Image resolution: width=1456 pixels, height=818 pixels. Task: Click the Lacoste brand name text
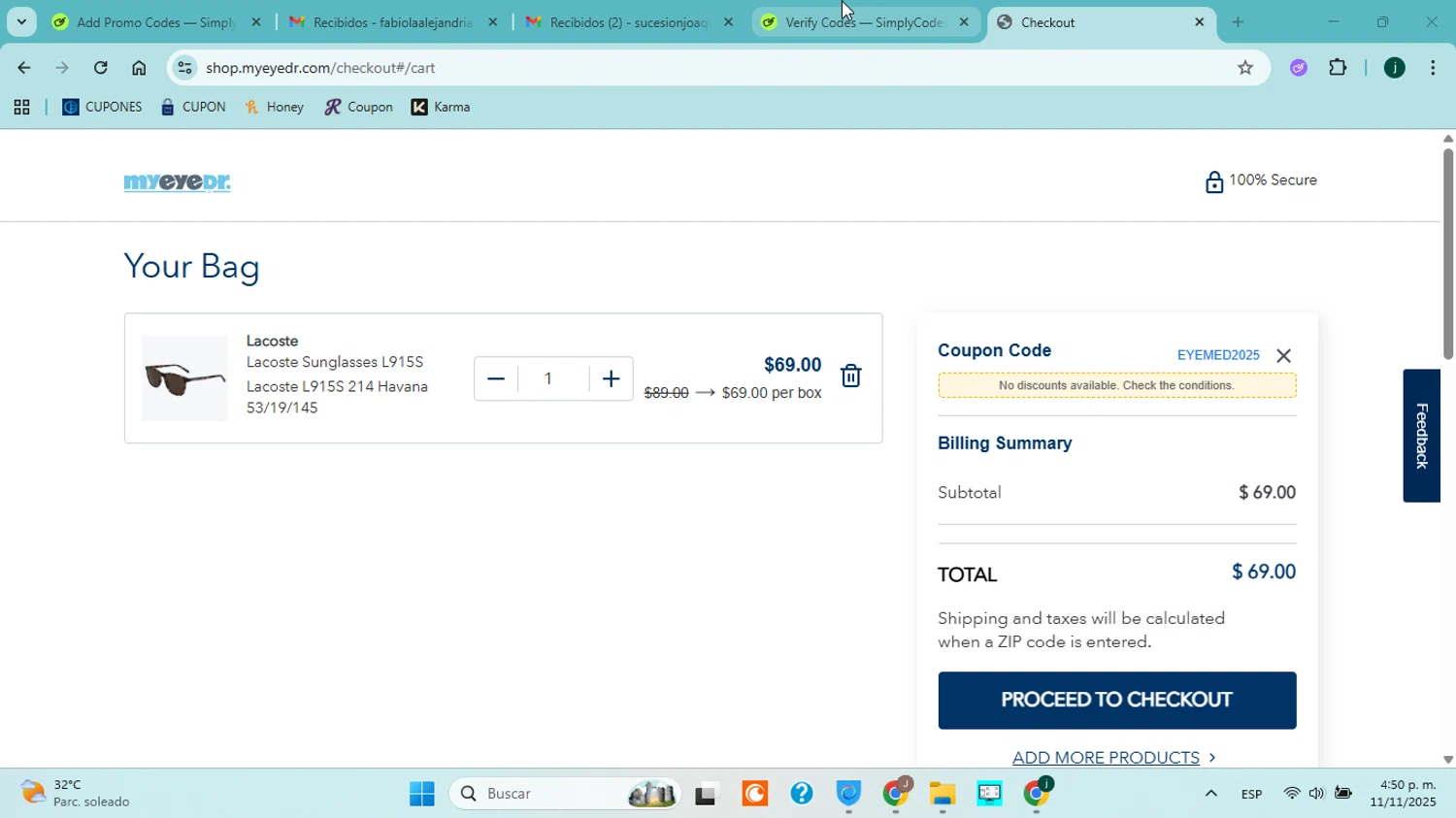[x=272, y=342]
